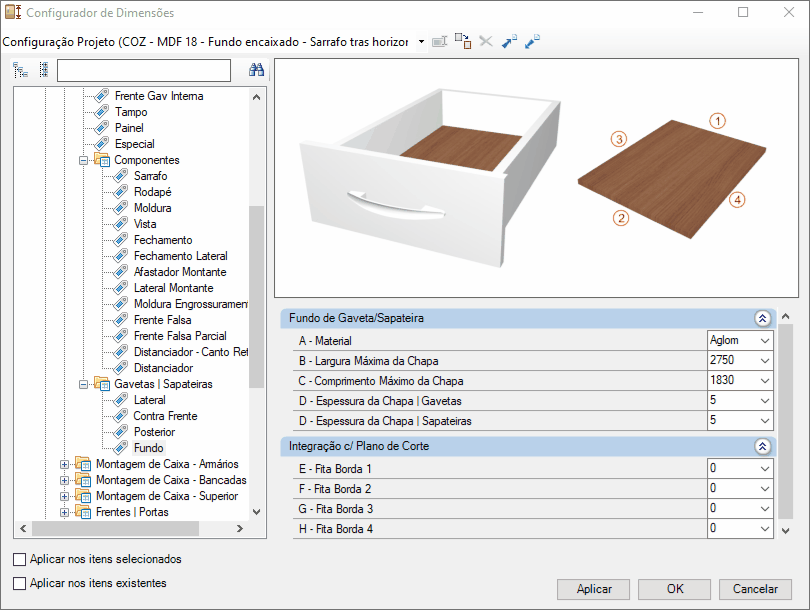The image size is (810, 610).
Task: Select the Frente Falsa Parcial item
Action: [x=180, y=336]
